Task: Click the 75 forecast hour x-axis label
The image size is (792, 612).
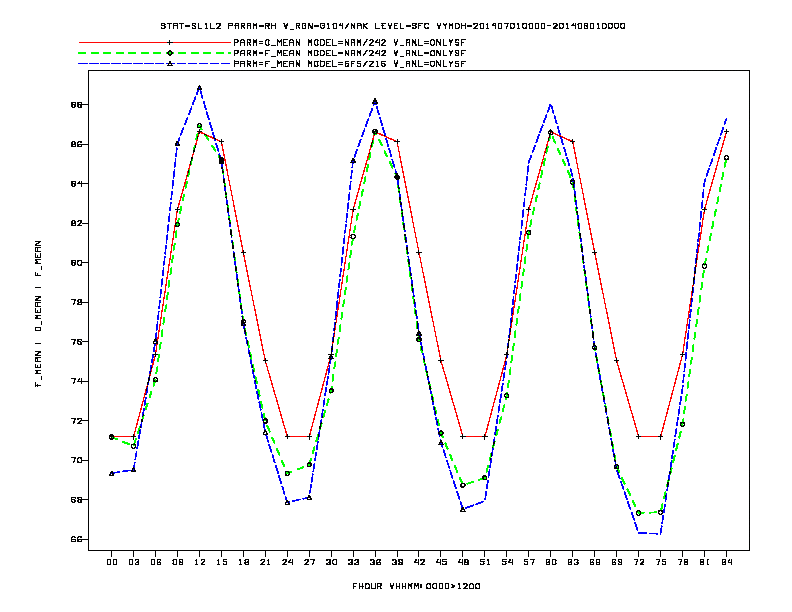Action: point(661,562)
